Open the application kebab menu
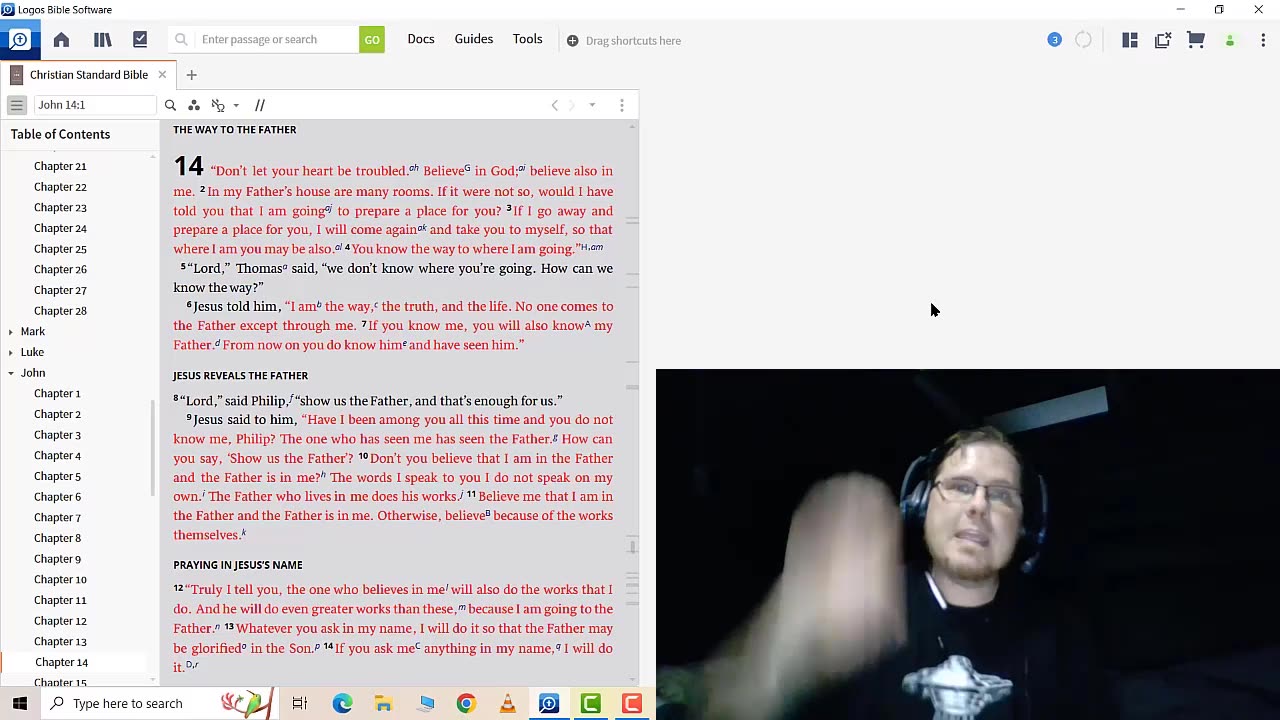Image resolution: width=1280 pixels, height=720 pixels. (1263, 40)
